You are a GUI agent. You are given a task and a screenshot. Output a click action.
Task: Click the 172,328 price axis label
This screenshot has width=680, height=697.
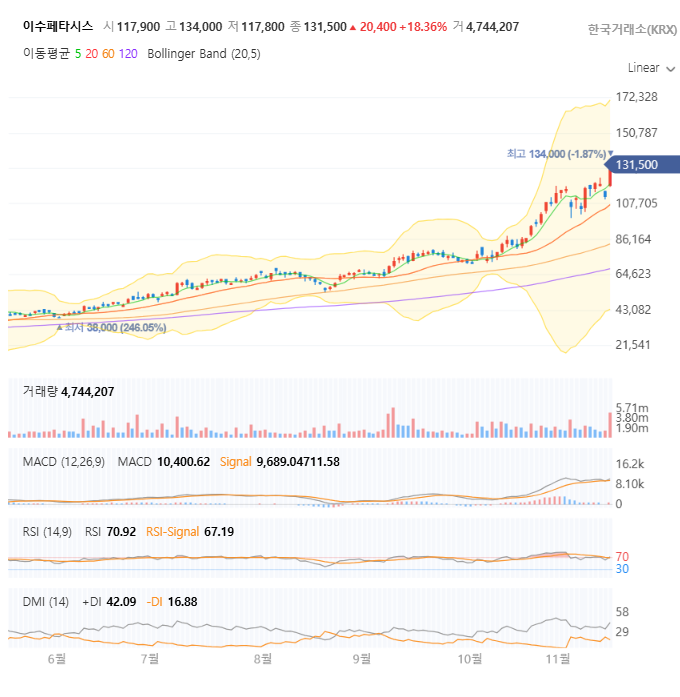(x=636, y=97)
